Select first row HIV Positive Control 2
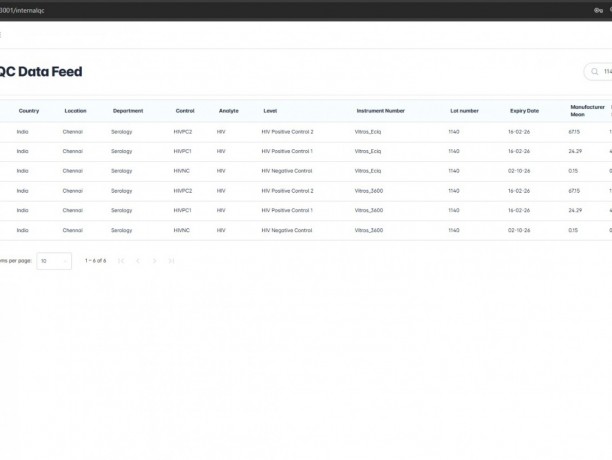The width and height of the screenshot is (612, 460). coord(306,132)
